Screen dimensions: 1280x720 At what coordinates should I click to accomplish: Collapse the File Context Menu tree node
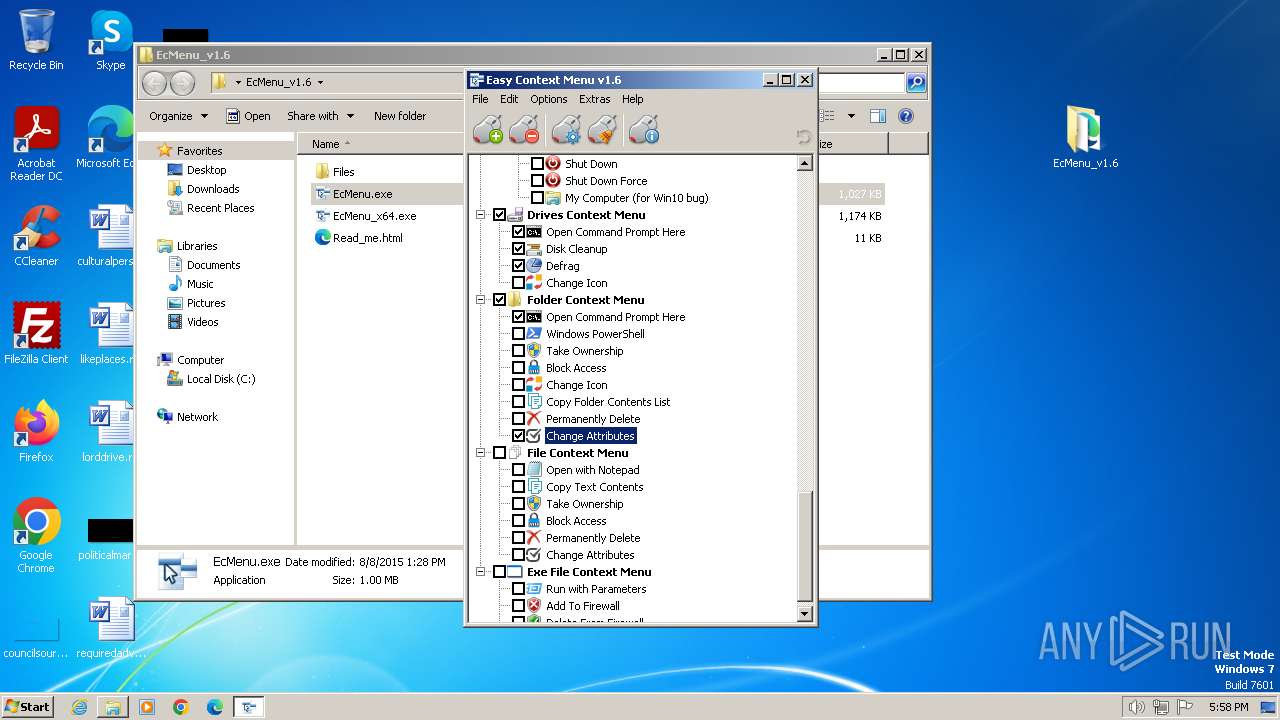point(481,453)
